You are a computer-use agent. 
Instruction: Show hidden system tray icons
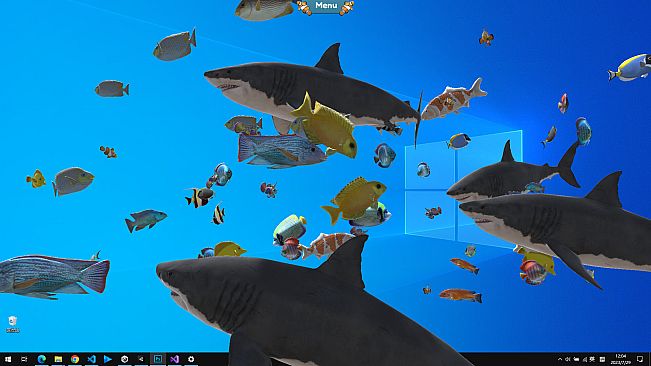click(x=560, y=359)
